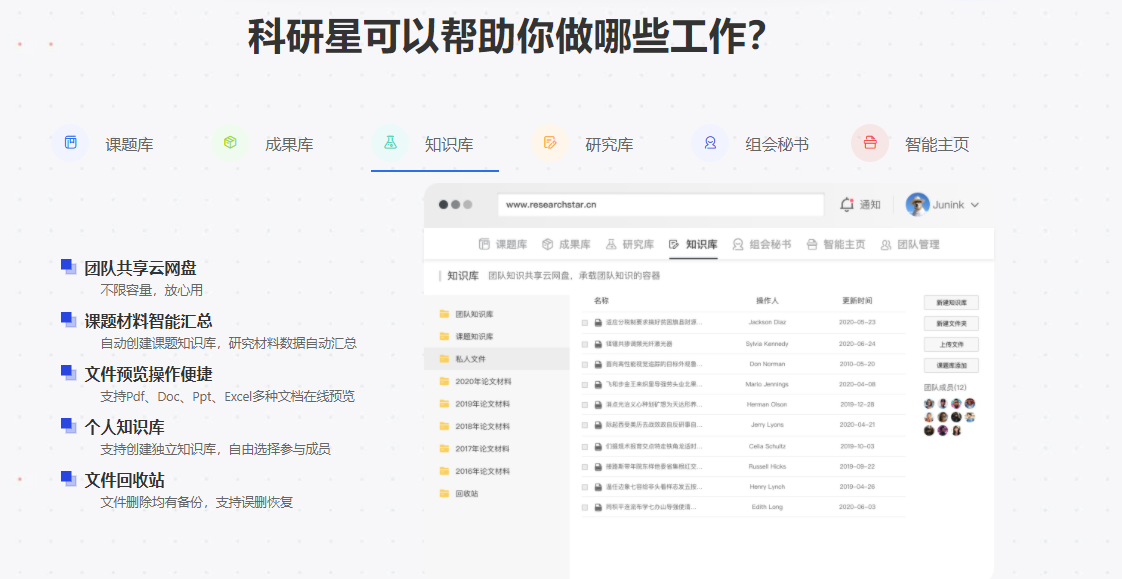Tick checkbox in Jerry Lyons row
The height and width of the screenshot is (579, 1122).
585,425
